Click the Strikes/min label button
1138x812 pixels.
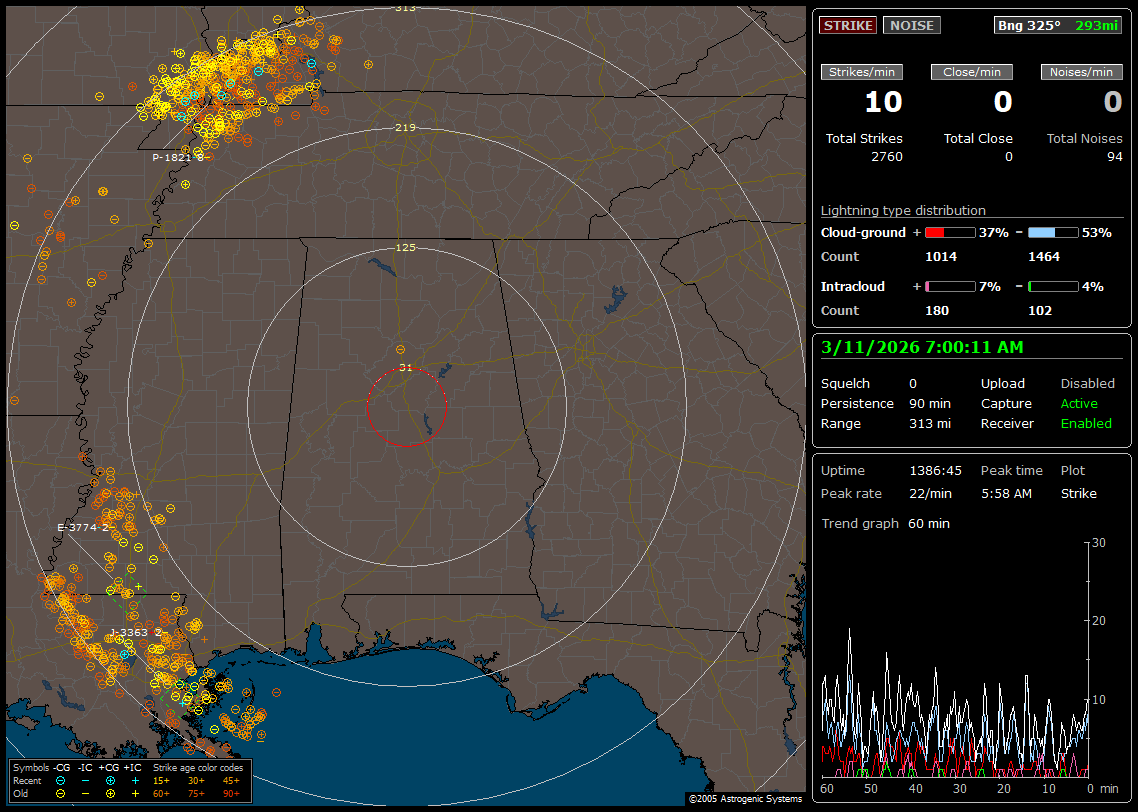(x=862, y=72)
